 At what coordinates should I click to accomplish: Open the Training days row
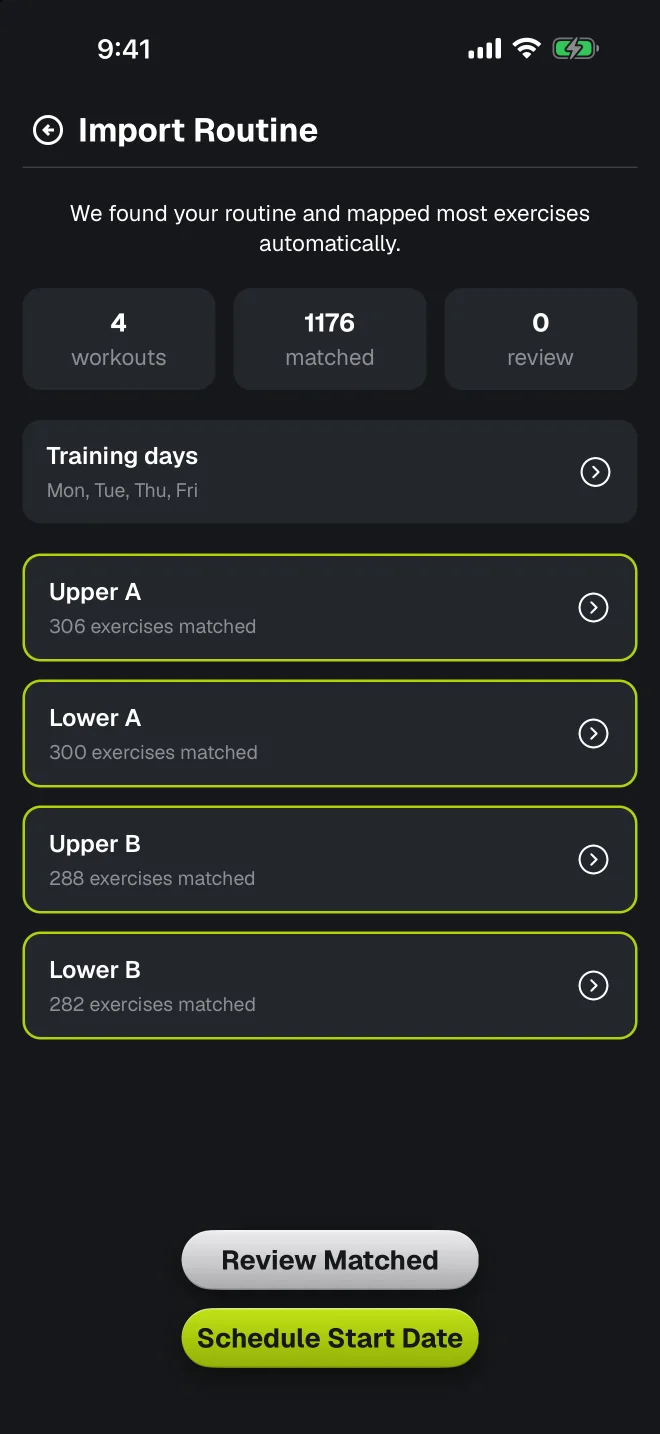pos(330,472)
